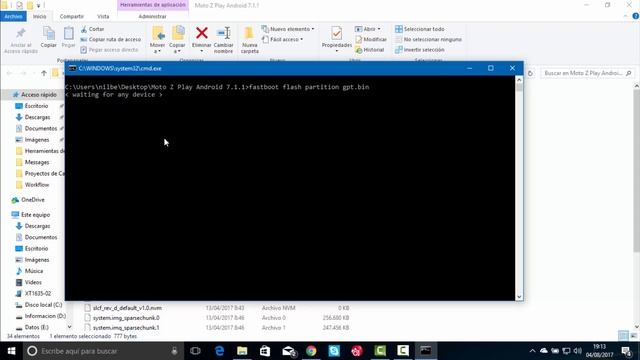Click the Command Prompt taskbar icon
640x360 pixels.
[426, 351]
